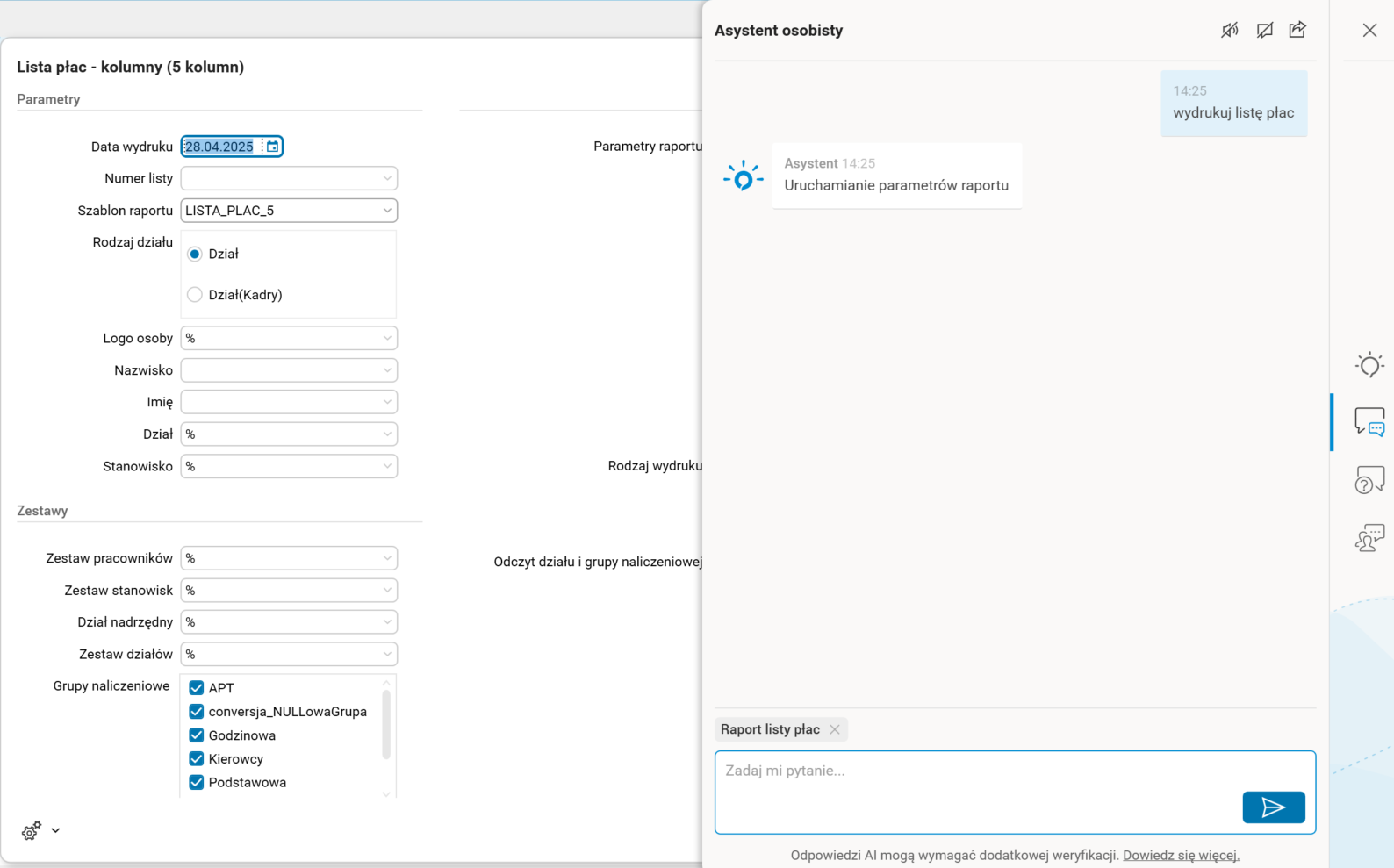Click the 'Grupy naliczeniowe' label

(x=111, y=686)
